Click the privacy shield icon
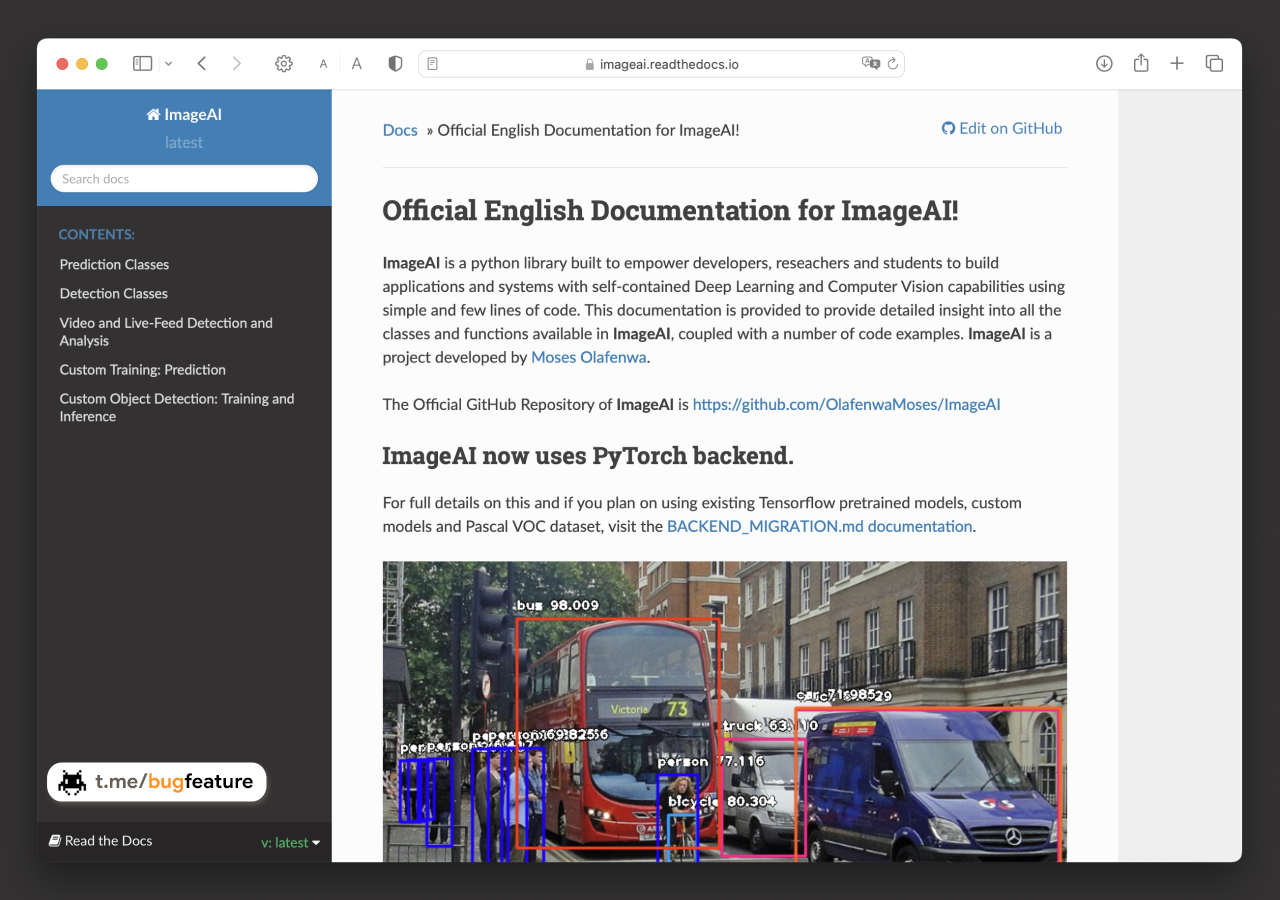The image size is (1280, 900). pyautogui.click(x=395, y=63)
